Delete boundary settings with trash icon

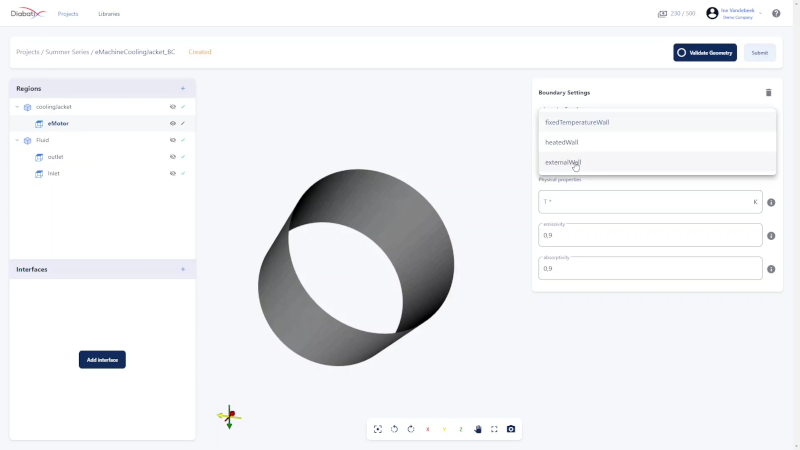pyautogui.click(x=768, y=92)
